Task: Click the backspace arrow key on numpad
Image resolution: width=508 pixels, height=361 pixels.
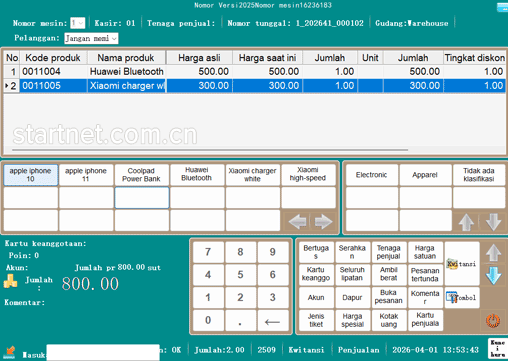Action: pos(272,321)
